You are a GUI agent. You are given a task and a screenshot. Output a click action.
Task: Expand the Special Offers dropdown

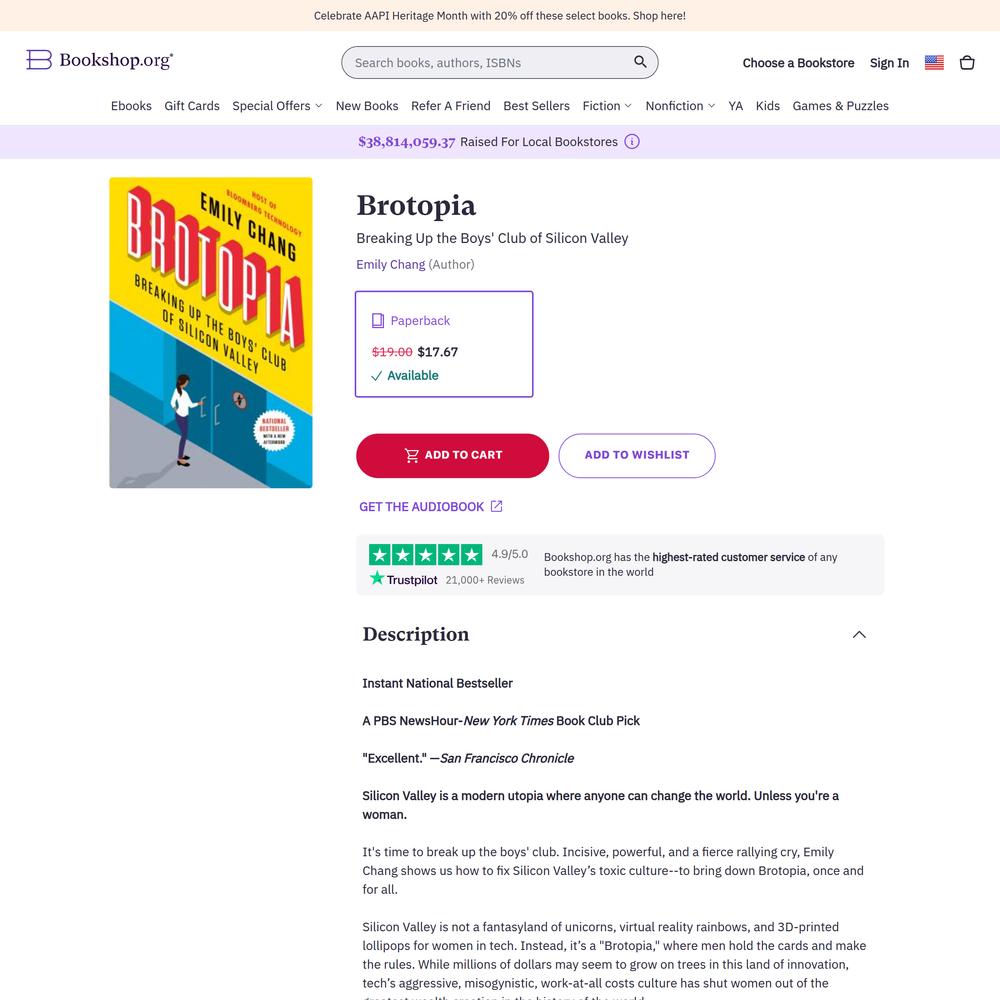(x=277, y=106)
